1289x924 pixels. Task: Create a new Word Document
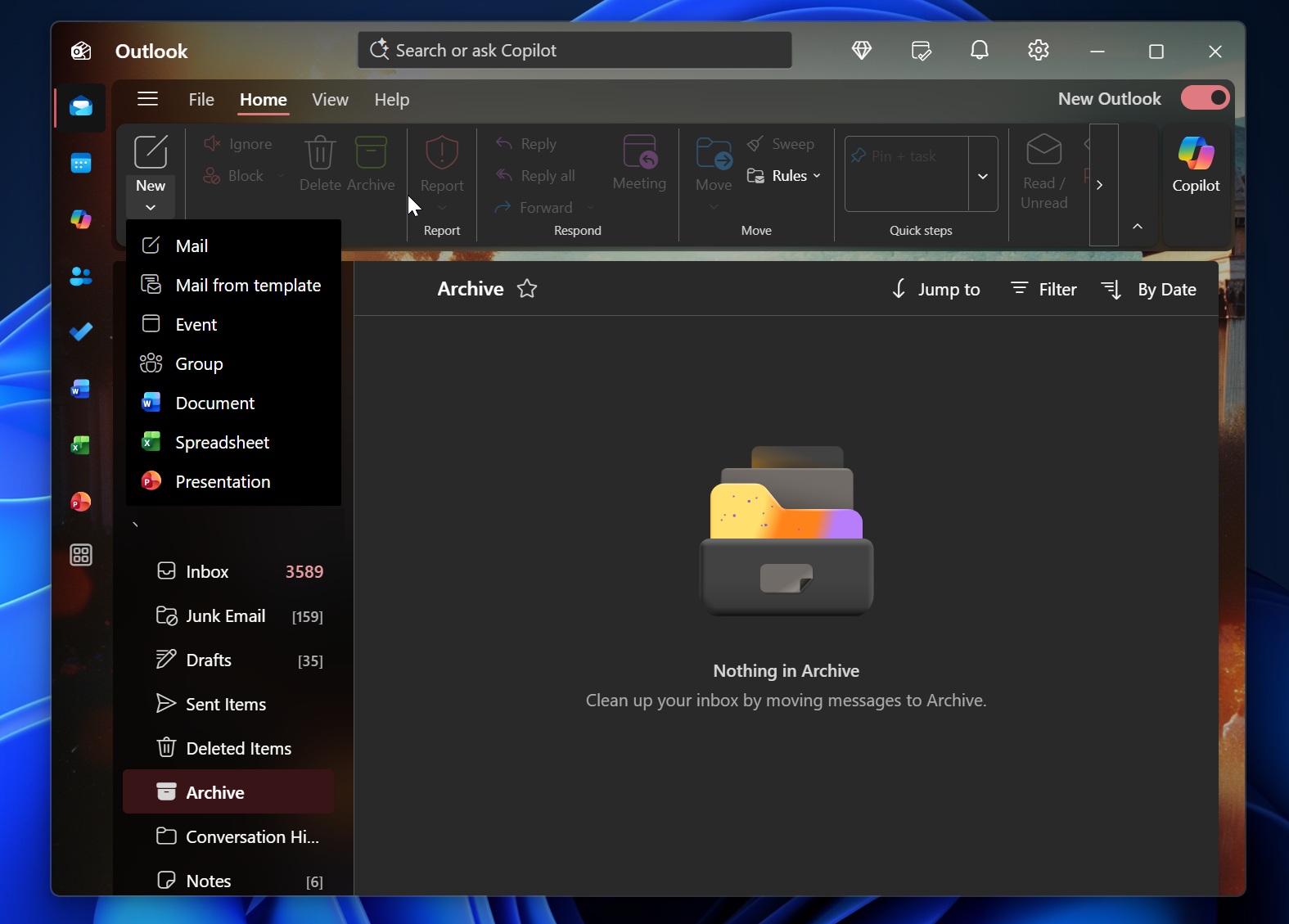(233, 403)
